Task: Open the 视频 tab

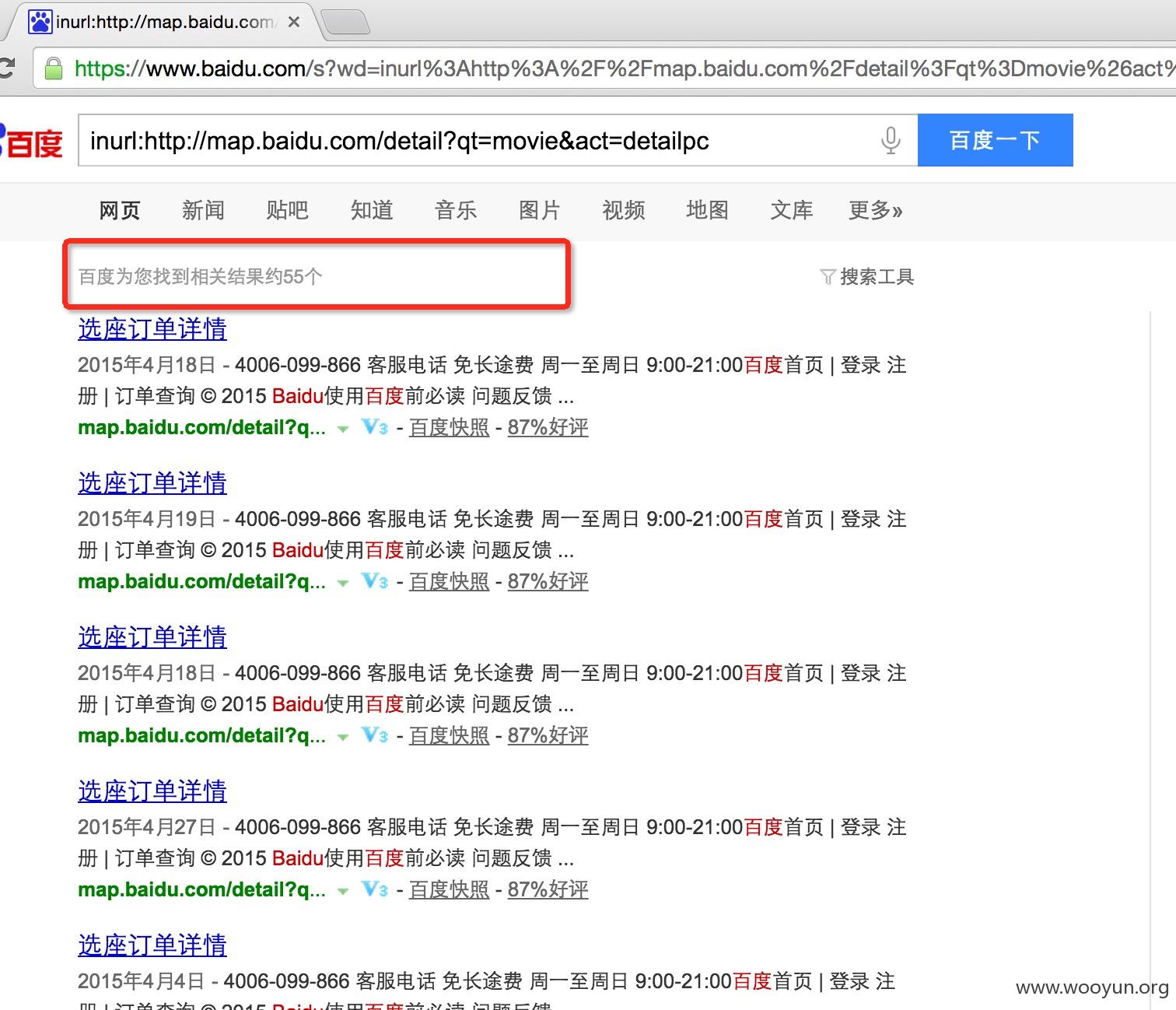Action: 624,210
